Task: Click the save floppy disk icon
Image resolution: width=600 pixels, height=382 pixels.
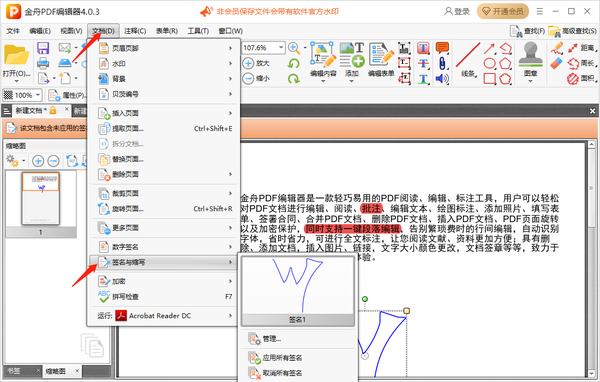Action: 43,48
